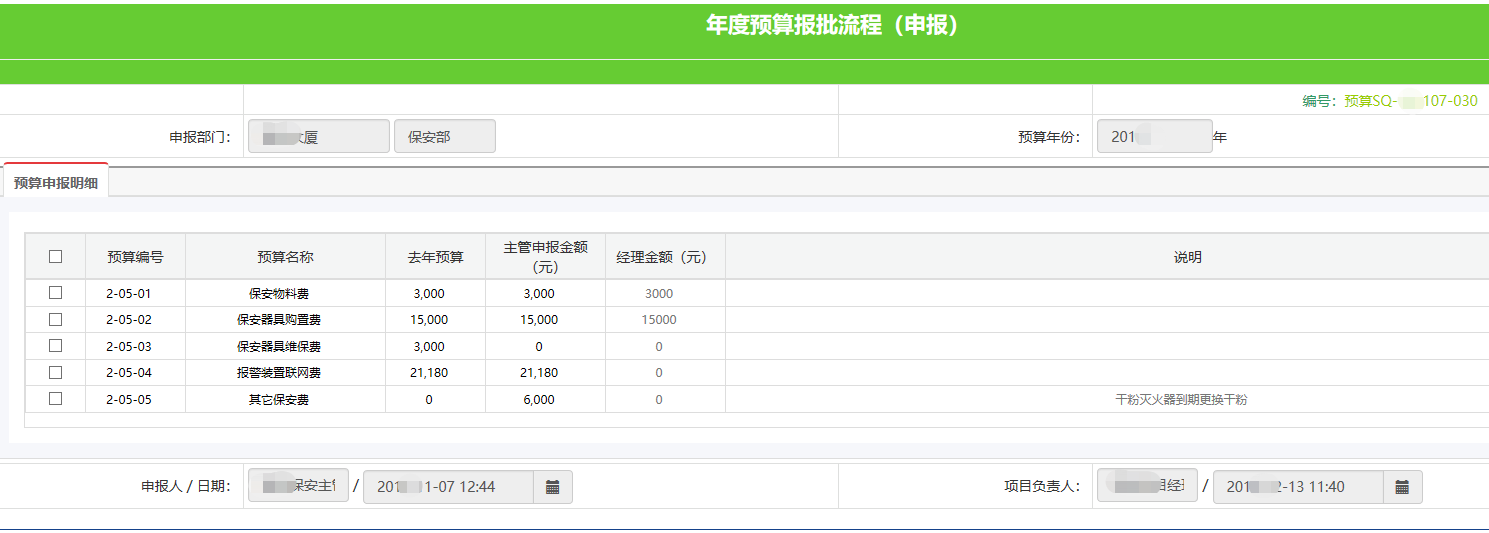Click the 预算编号 column header

(135, 257)
